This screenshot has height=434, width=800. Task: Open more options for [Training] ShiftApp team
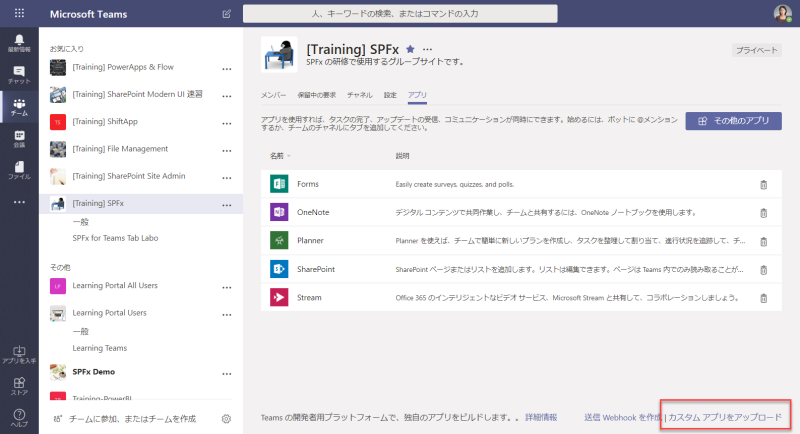point(227,123)
